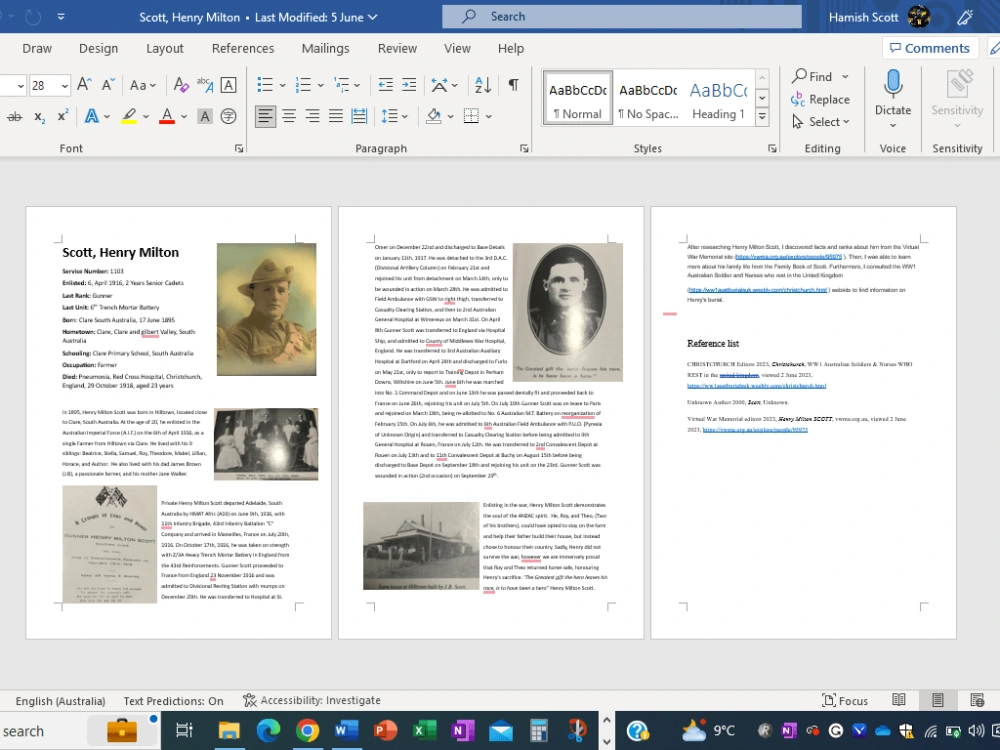Clear all formatting eraser icon
Viewport: 1000px width, 750px height.
[x=180, y=85]
